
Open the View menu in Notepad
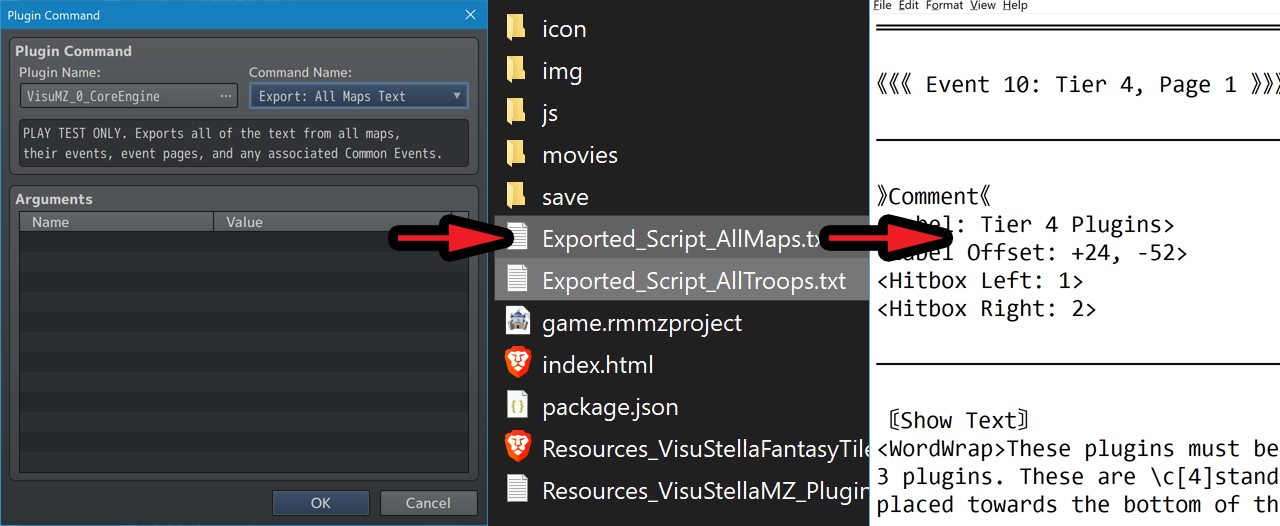(982, 6)
